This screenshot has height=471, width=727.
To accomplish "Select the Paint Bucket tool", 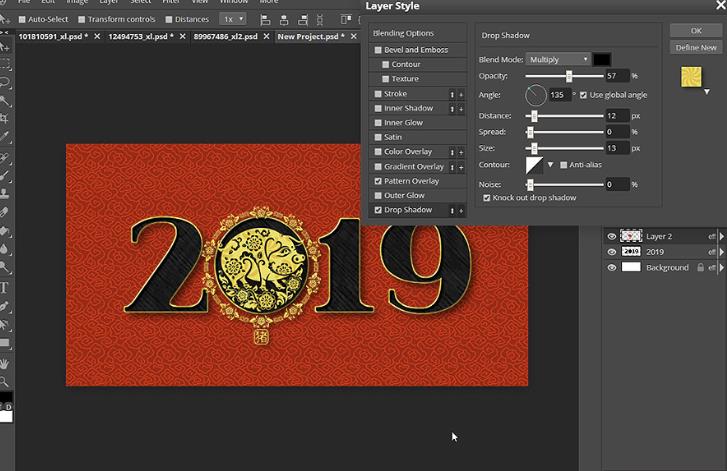I will pyautogui.click(x=4, y=230).
